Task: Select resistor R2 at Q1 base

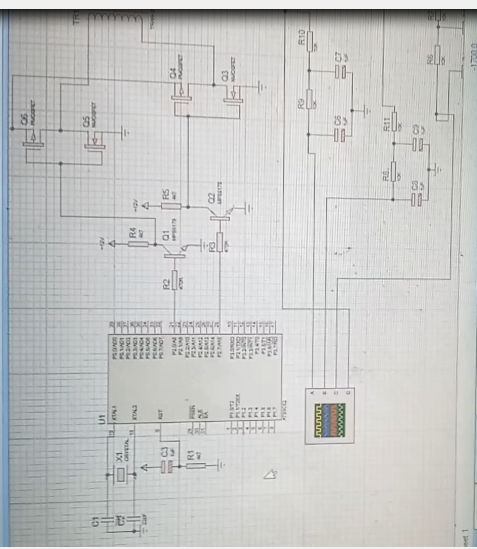Action: tap(175, 280)
